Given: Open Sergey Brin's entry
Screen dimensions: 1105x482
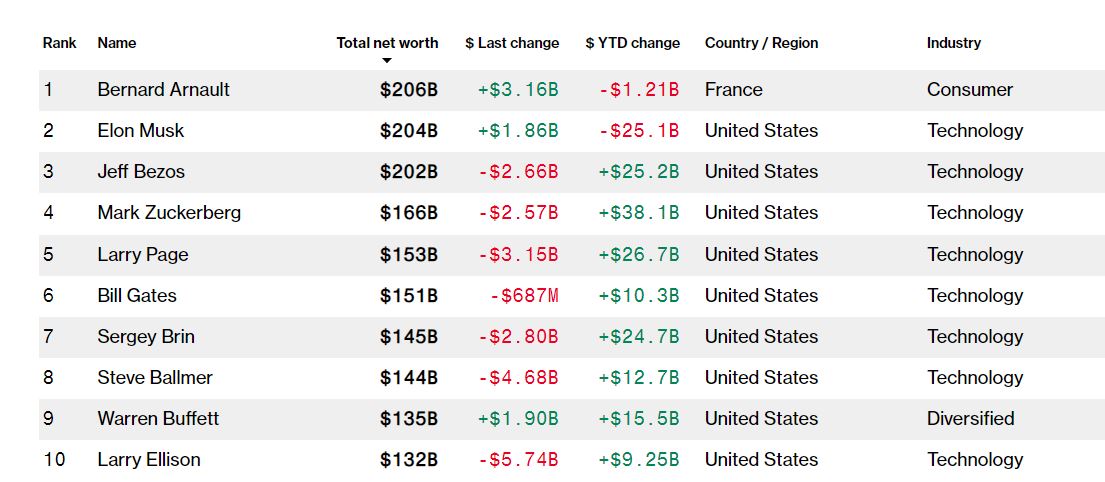Looking at the screenshot, I should 146,337.
